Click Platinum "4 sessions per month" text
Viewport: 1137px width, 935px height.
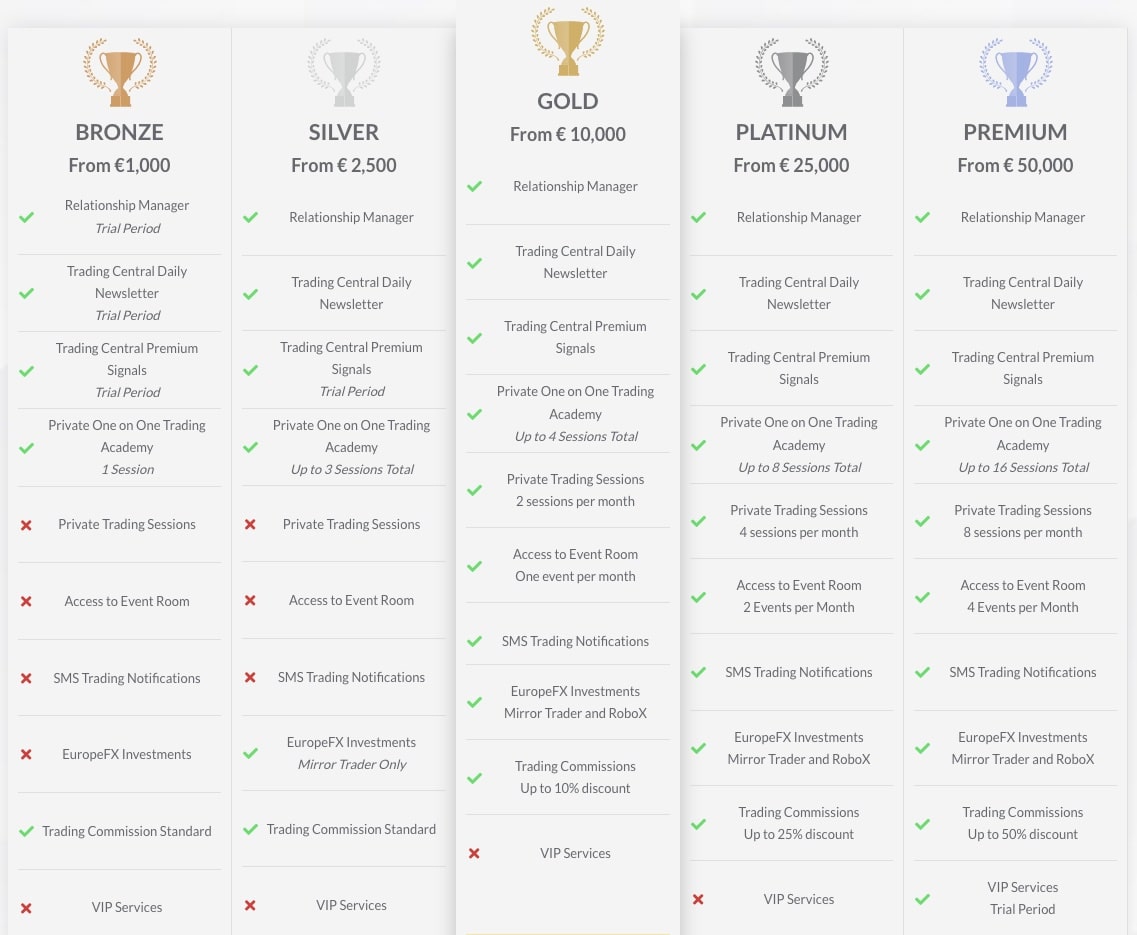coord(798,532)
